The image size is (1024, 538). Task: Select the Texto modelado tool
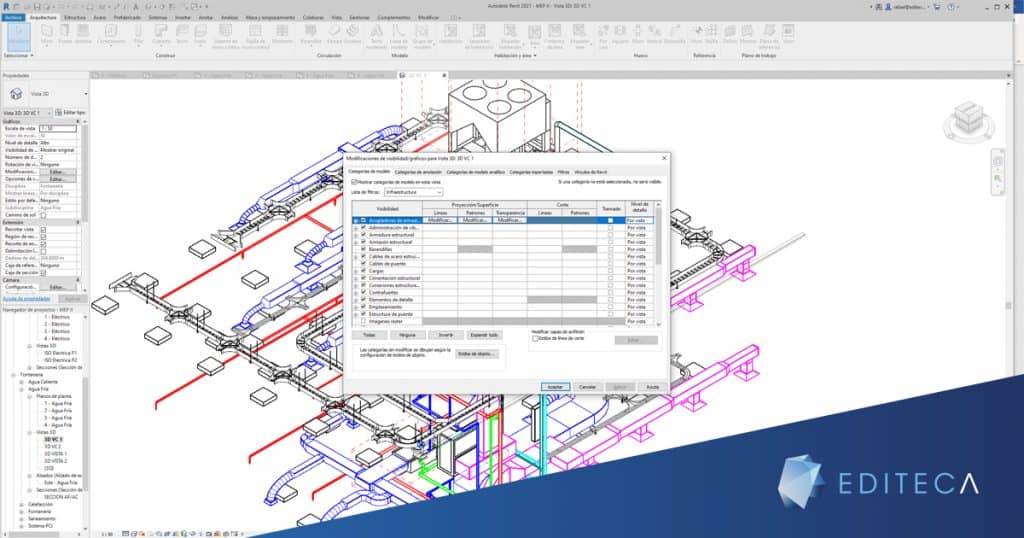pos(376,36)
